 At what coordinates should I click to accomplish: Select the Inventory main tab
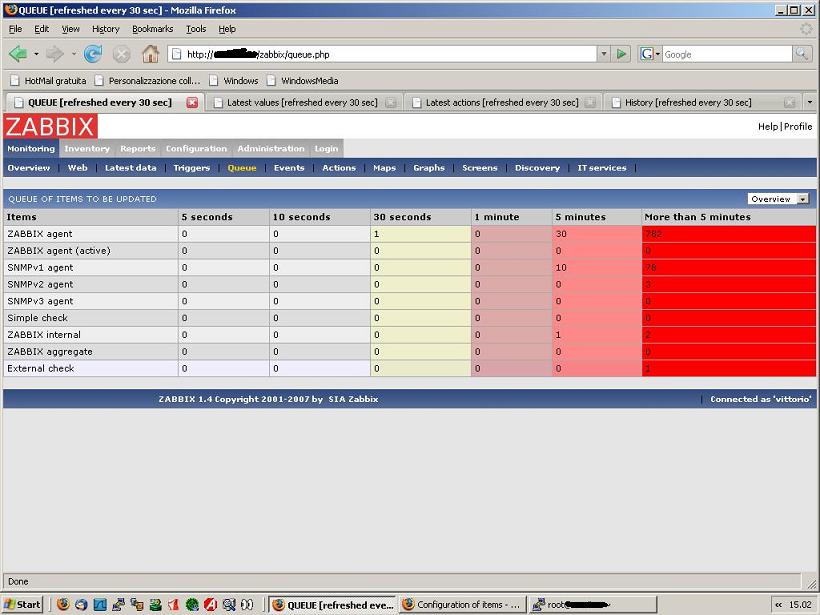point(87,149)
